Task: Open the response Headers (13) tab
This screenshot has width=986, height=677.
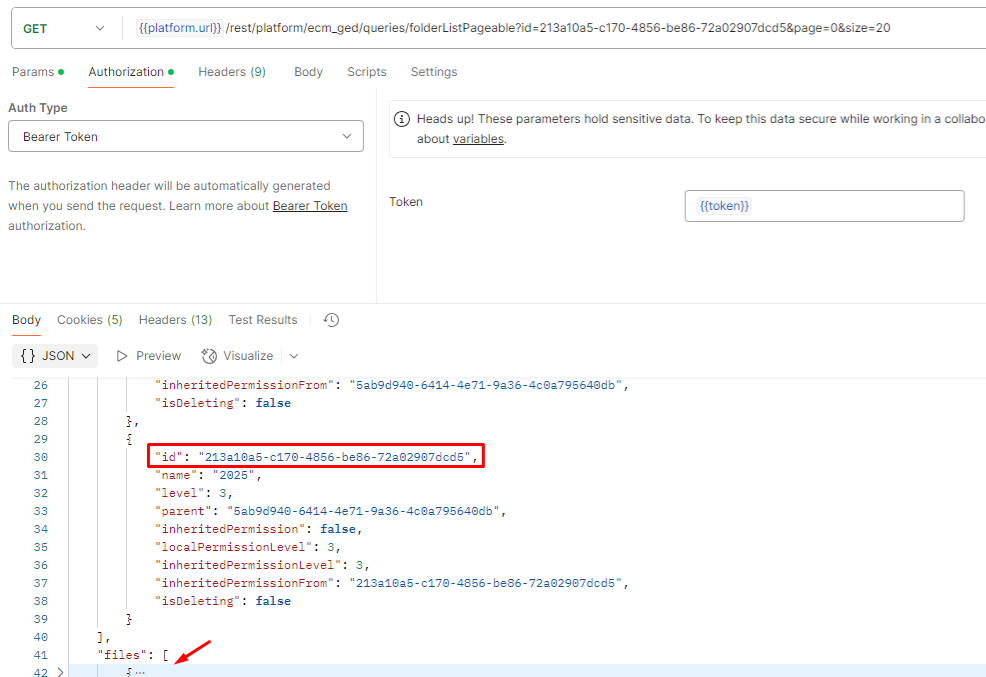Action: (x=175, y=320)
